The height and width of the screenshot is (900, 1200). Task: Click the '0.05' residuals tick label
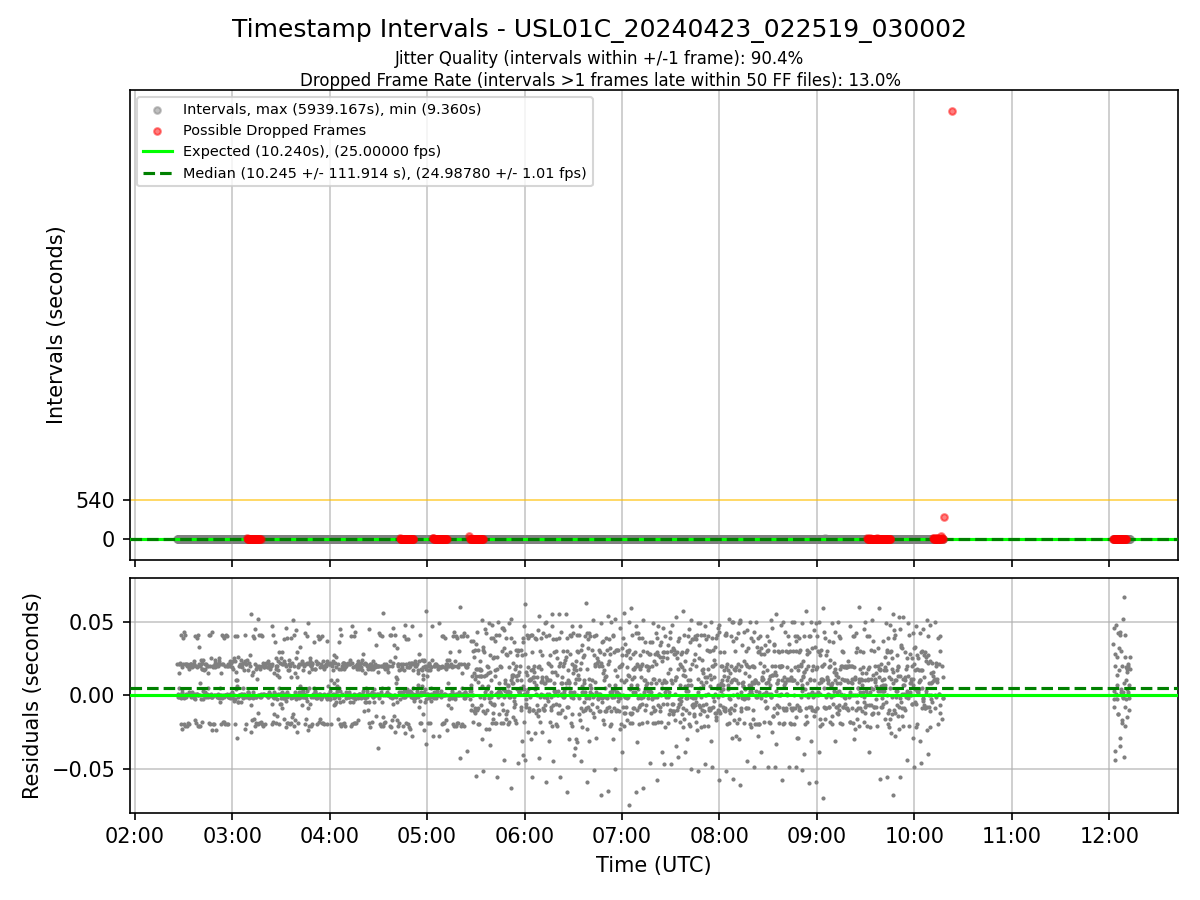pyautogui.click(x=91, y=622)
